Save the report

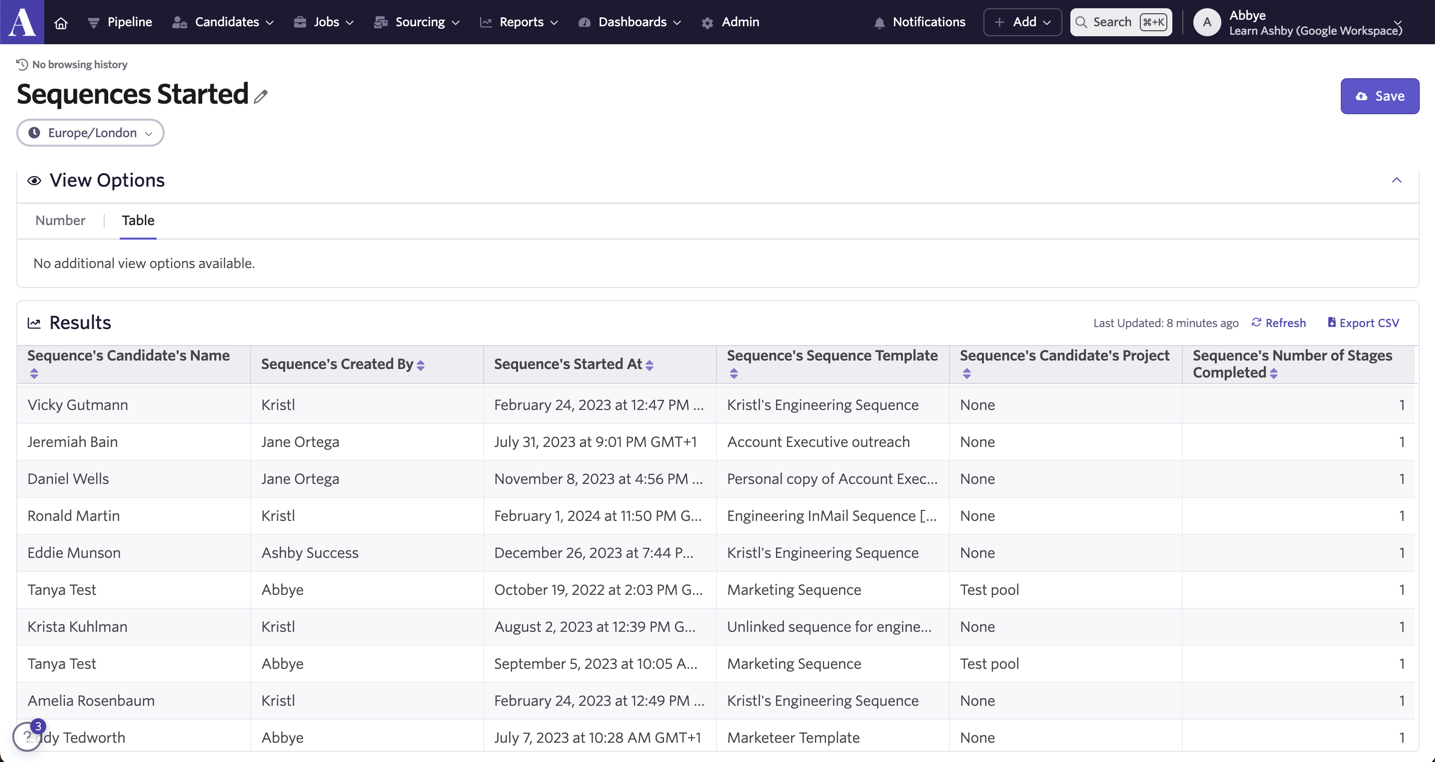point(1380,96)
